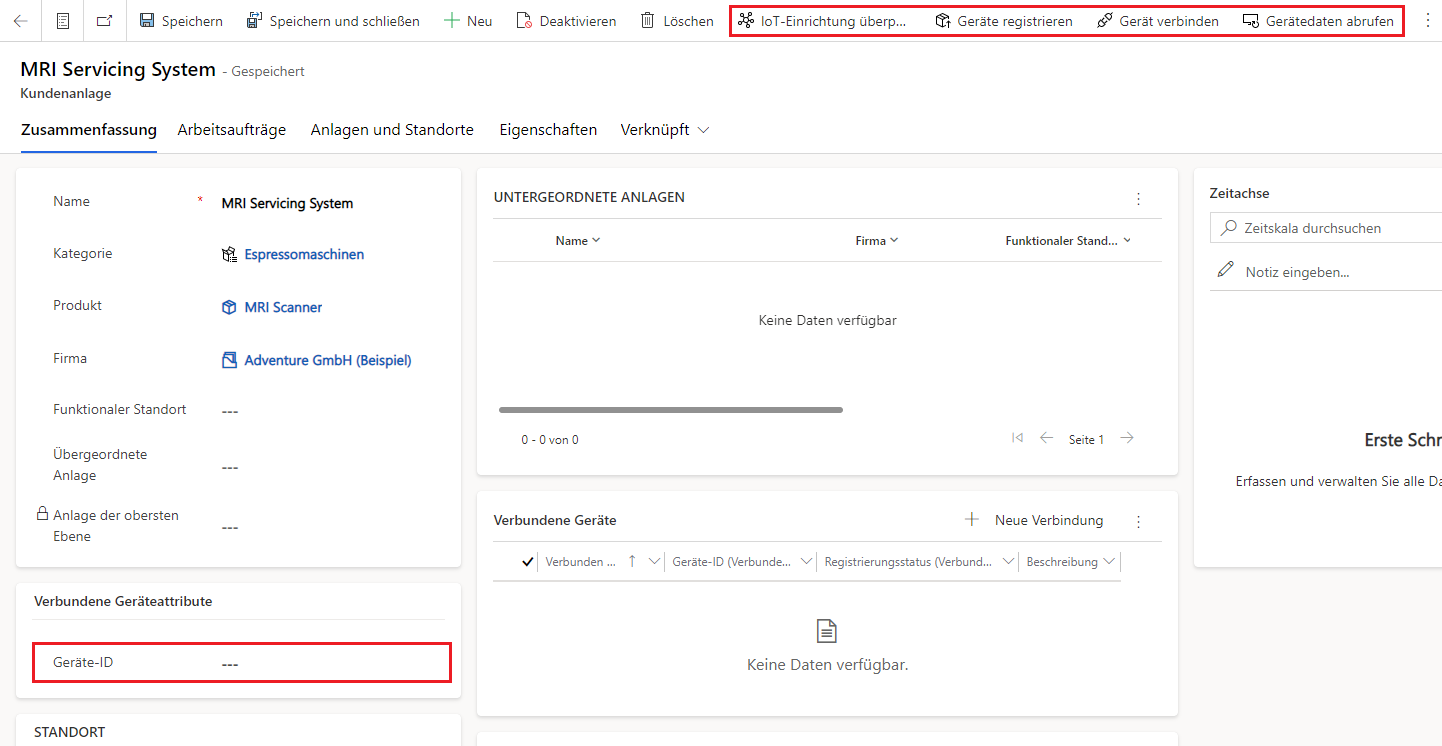Click the back arrow icon
The height and width of the screenshot is (746, 1442).
(x=20, y=20)
